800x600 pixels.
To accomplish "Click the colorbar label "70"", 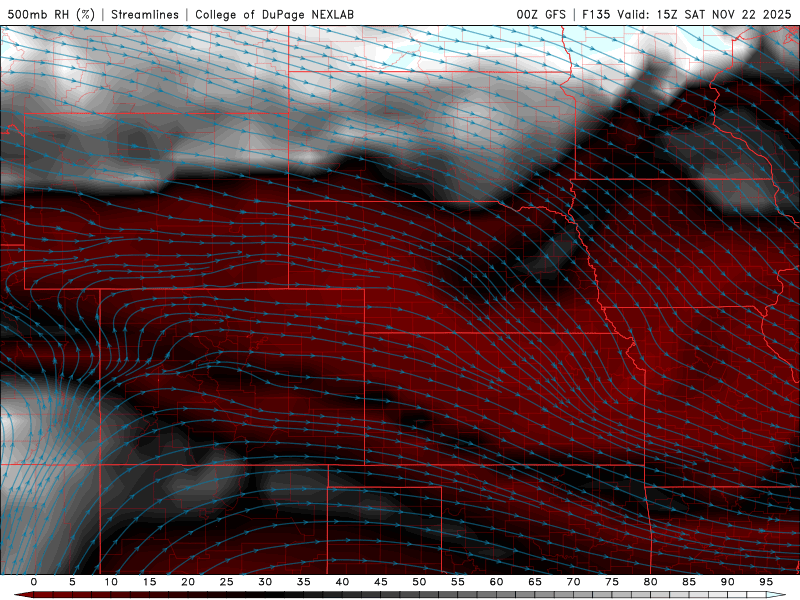I will [x=573, y=582].
